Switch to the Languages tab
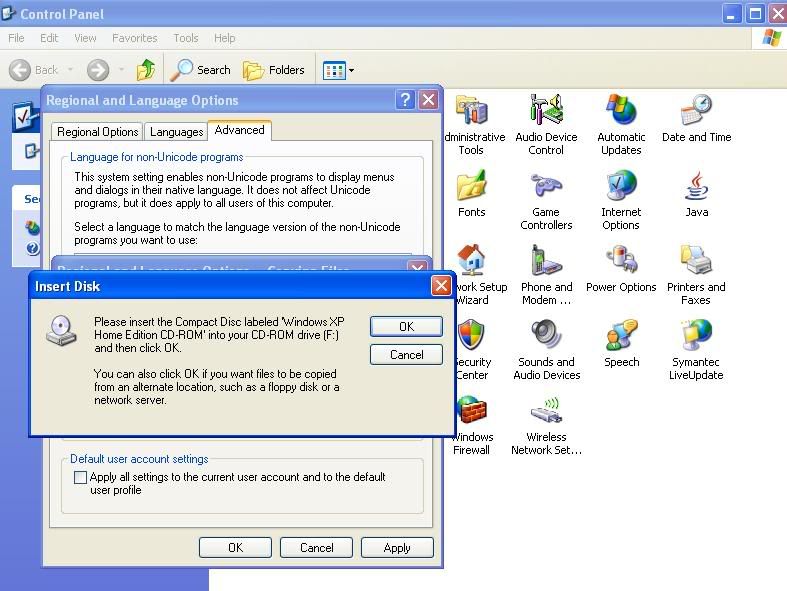The image size is (787, 591). tap(176, 132)
